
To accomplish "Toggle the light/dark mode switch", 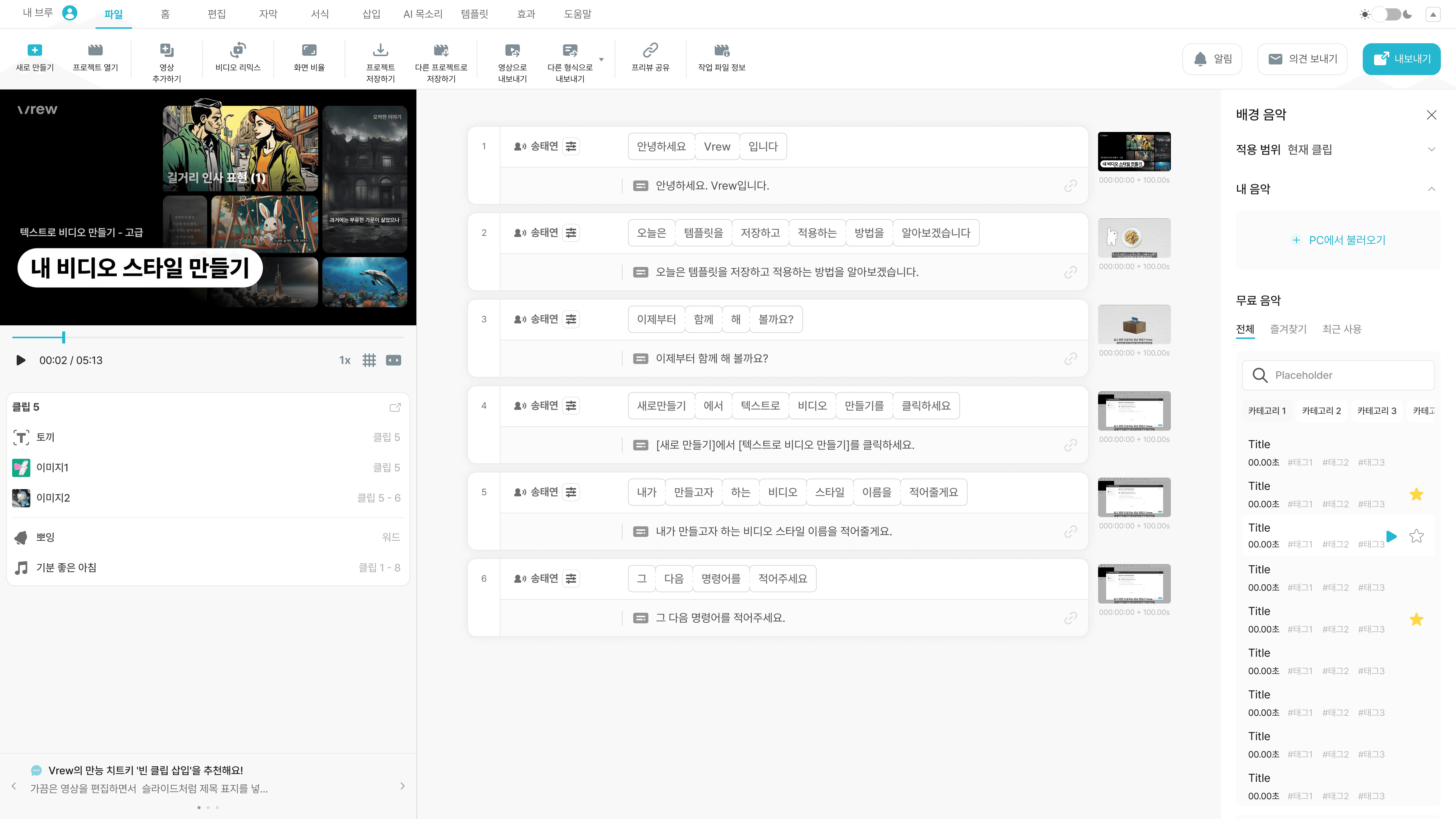I will (x=1386, y=14).
